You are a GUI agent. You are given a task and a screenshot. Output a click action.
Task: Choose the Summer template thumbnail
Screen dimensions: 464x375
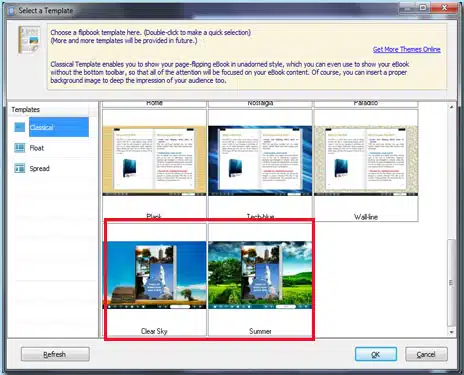pyautogui.click(x=260, y=275)
